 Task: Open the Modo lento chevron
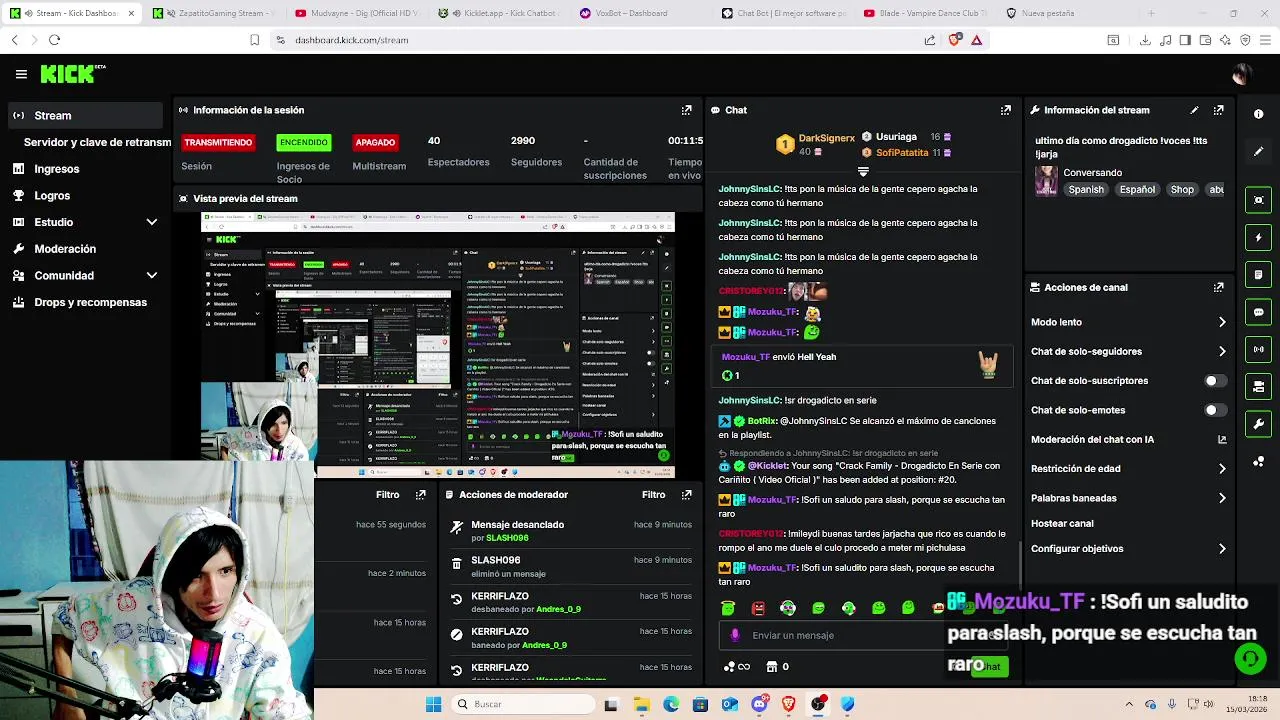1222,322
